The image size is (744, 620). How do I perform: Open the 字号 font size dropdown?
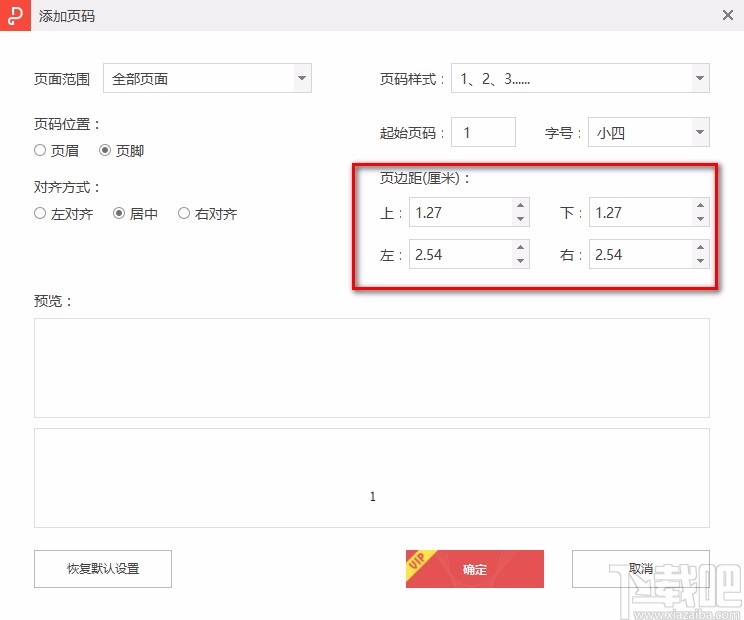(x=649, y=132)
